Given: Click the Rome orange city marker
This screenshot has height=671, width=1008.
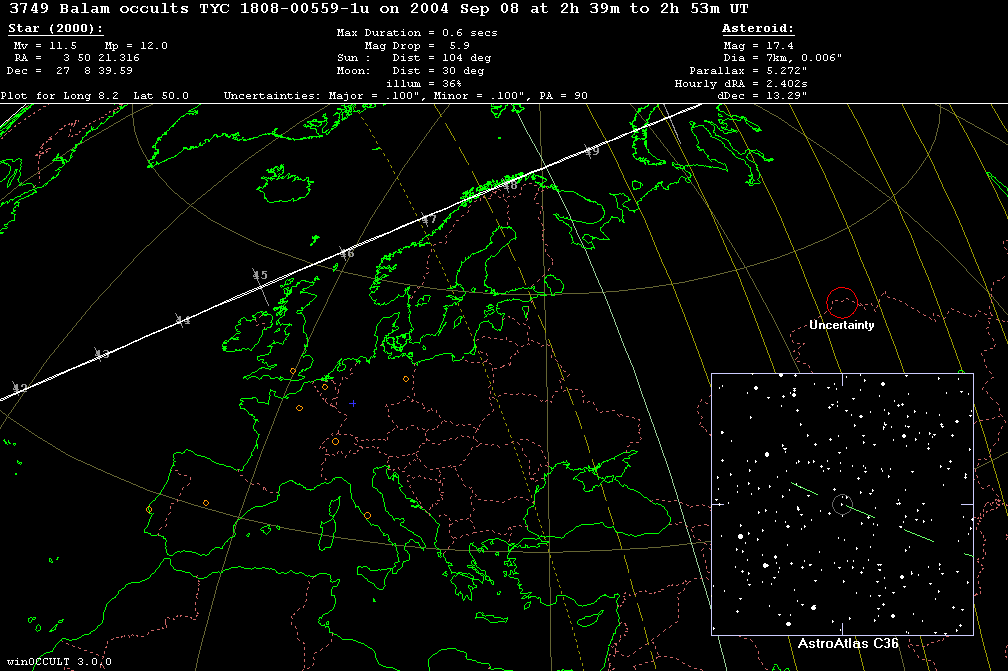Looking at the screenshot, I should tap(367, 516).
